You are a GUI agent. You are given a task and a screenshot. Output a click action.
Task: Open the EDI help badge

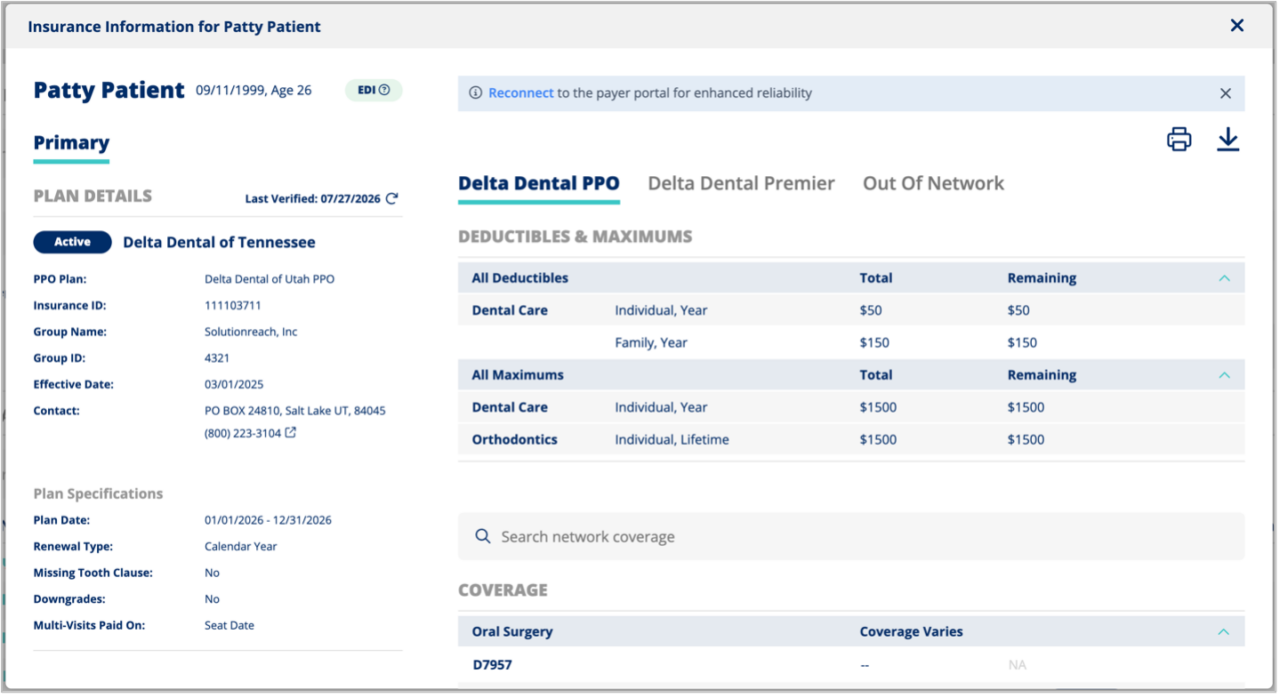tap(374, 90)
